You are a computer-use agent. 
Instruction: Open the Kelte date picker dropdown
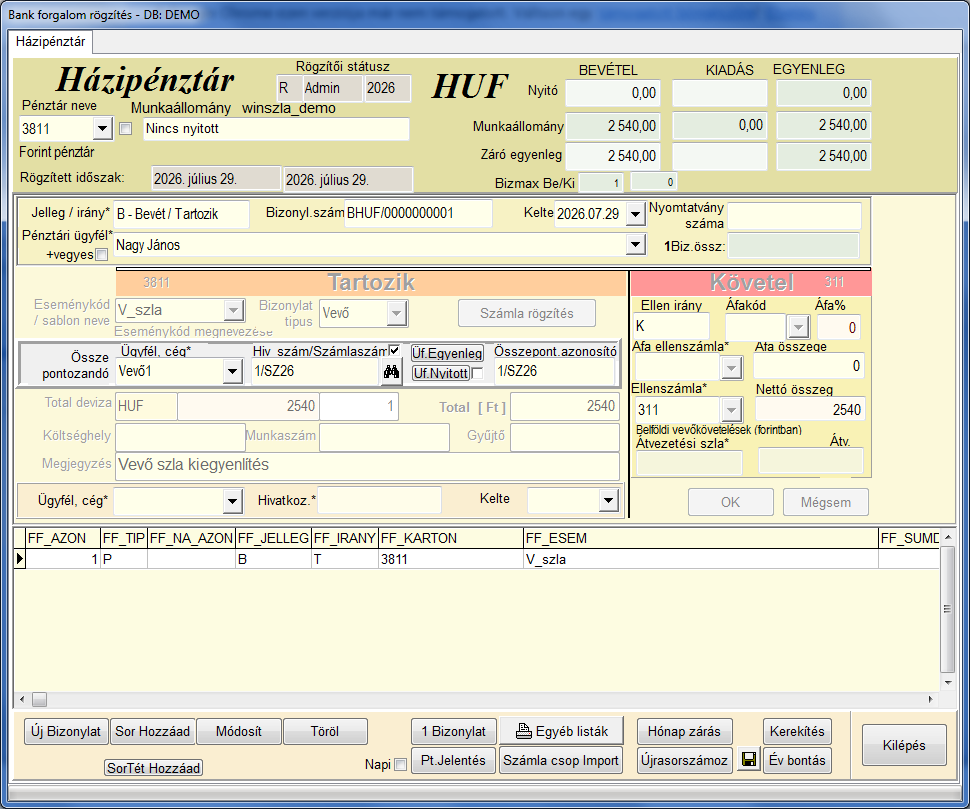[x=635, y=214]
